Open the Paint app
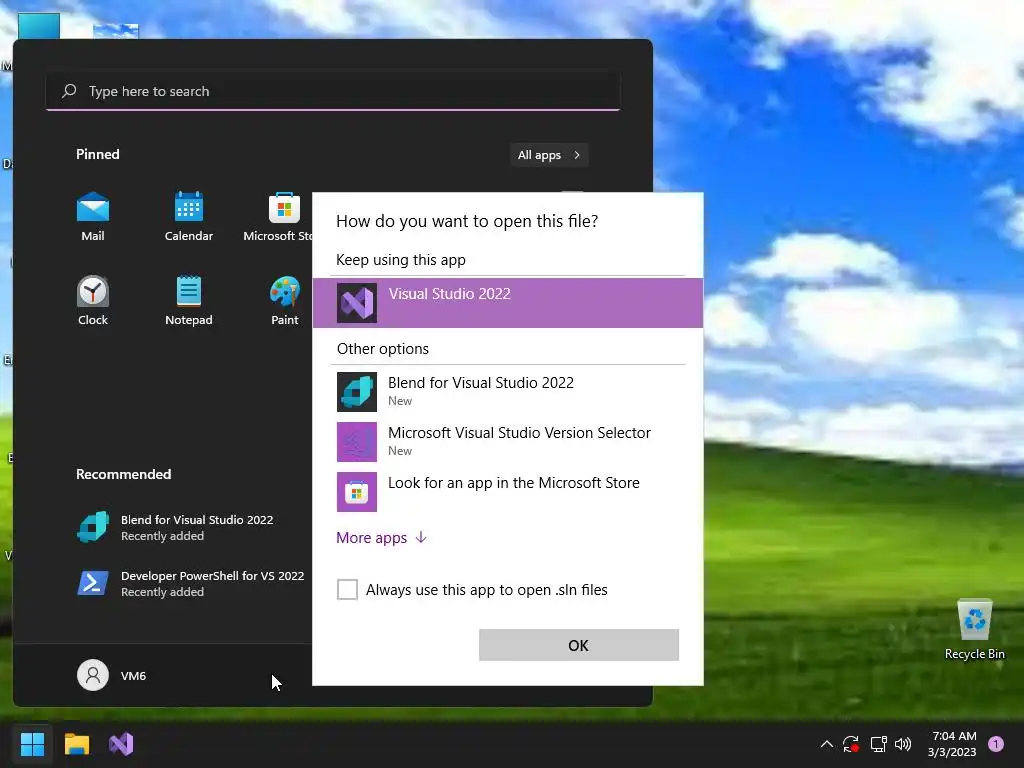The width and height of the screenshot is (1024, 768). (285, 300)
